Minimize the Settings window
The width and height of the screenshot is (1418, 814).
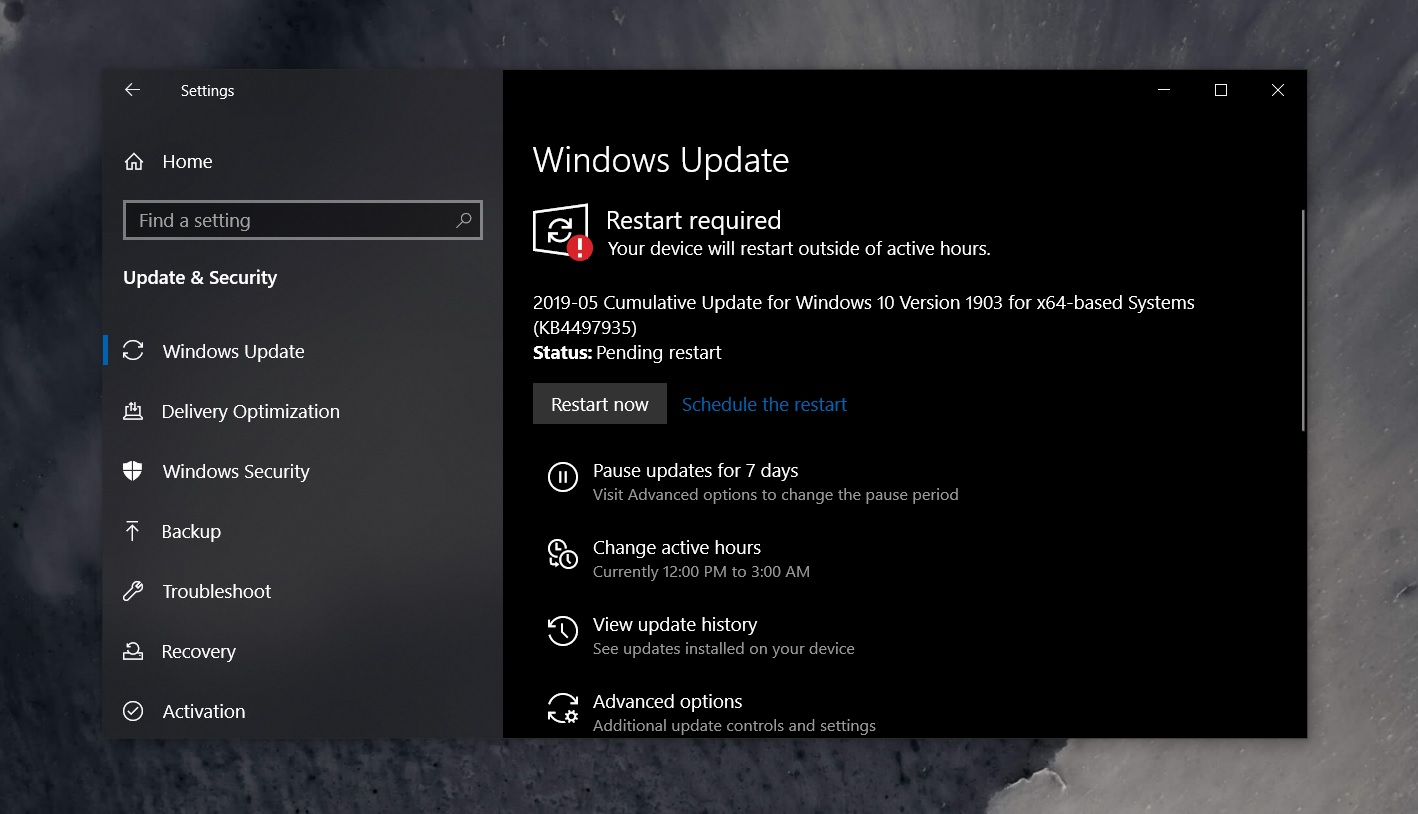pyautogui.click(x=1164, y=90)
